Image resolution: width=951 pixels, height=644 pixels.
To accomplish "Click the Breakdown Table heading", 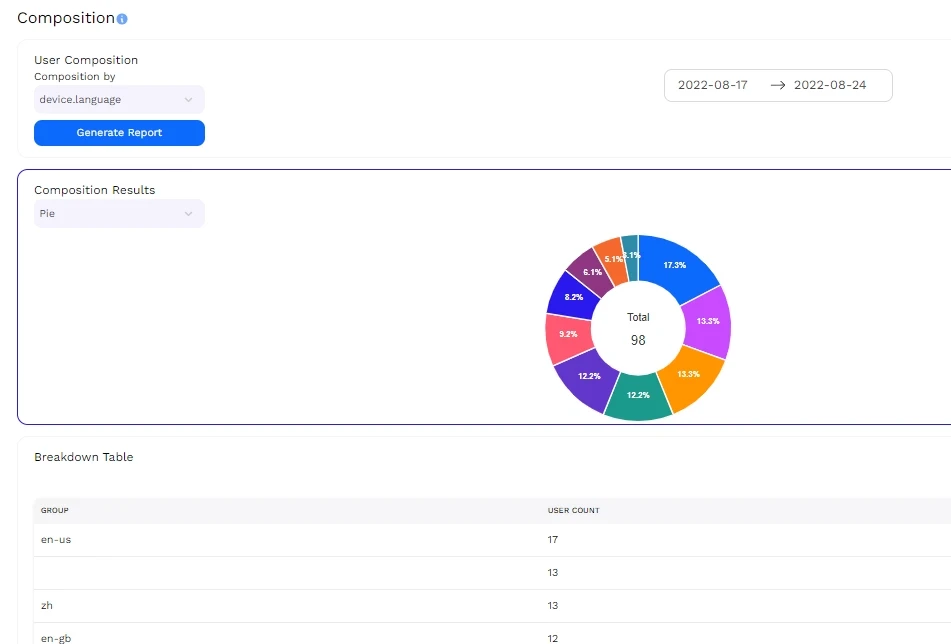I will pos(84,457).
